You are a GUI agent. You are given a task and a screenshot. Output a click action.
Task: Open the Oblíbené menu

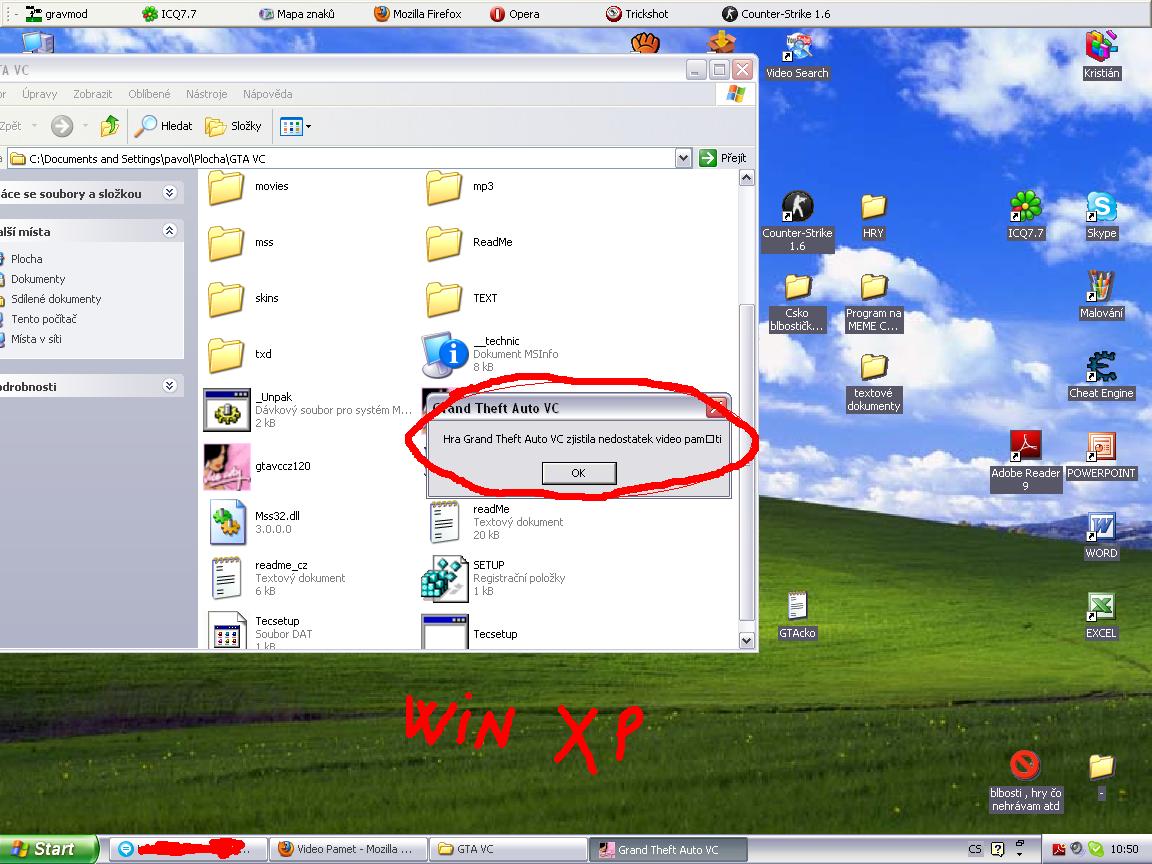tap(149, 94)
